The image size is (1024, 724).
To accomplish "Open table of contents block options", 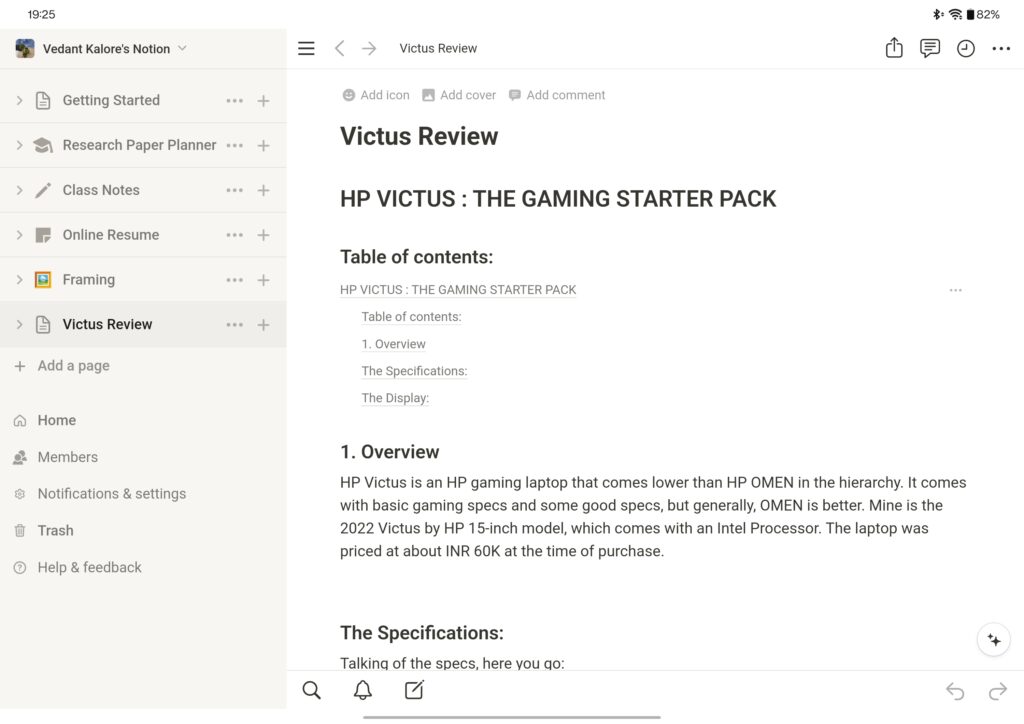I will point(955,290).
